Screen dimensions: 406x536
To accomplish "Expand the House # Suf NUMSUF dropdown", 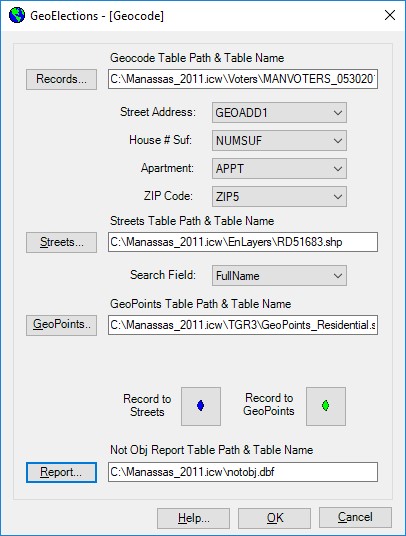I will 279,140.
